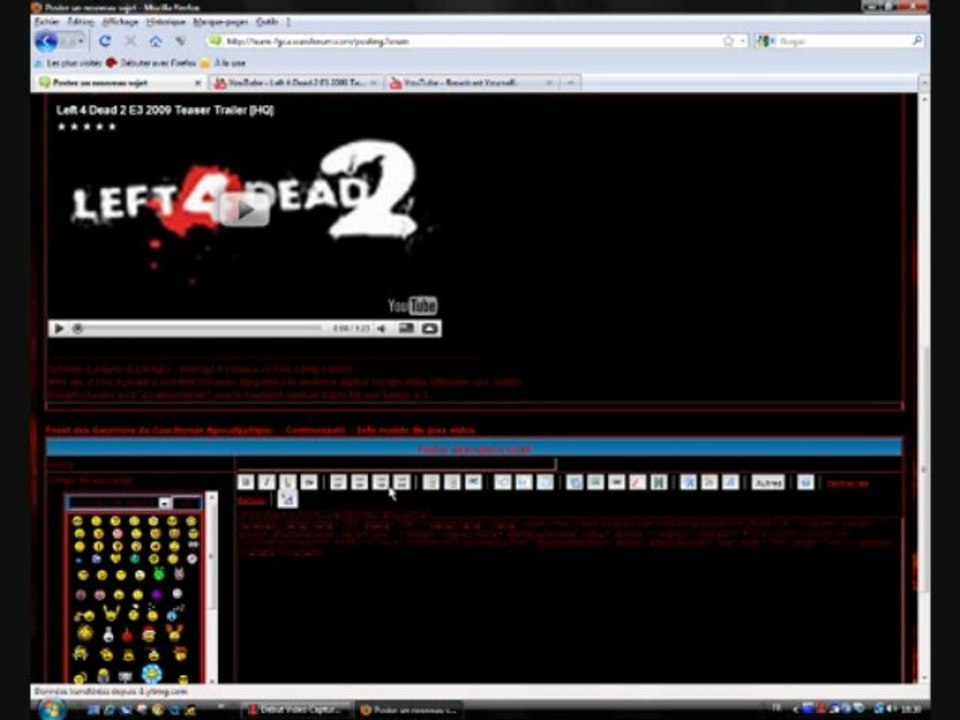Click the Fermer les balises link

[x=848, y=484]
